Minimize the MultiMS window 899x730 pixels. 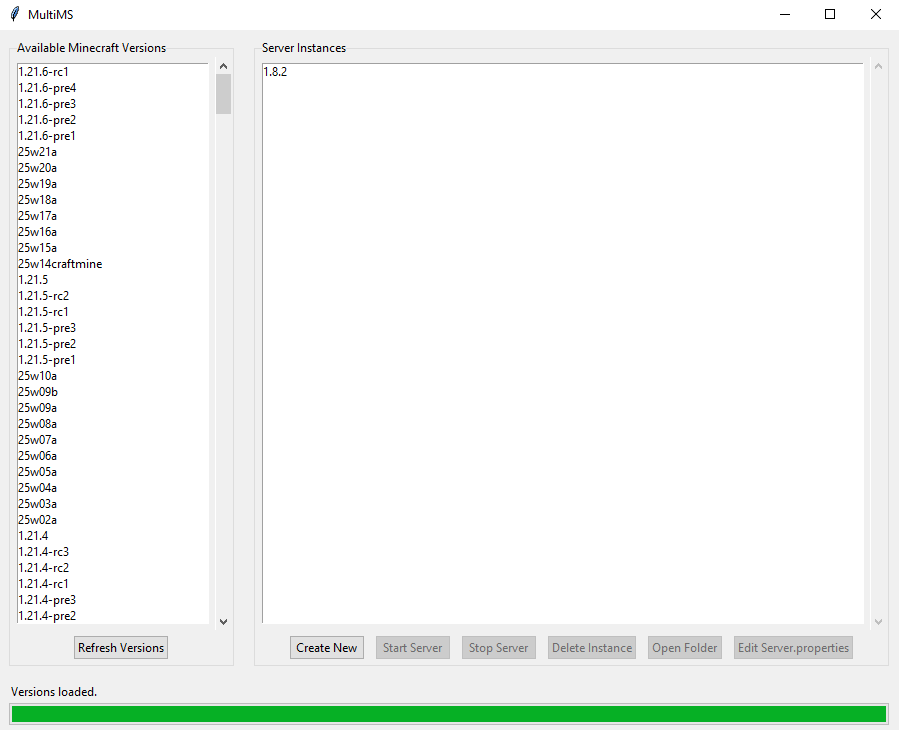[x=785, y=14]
